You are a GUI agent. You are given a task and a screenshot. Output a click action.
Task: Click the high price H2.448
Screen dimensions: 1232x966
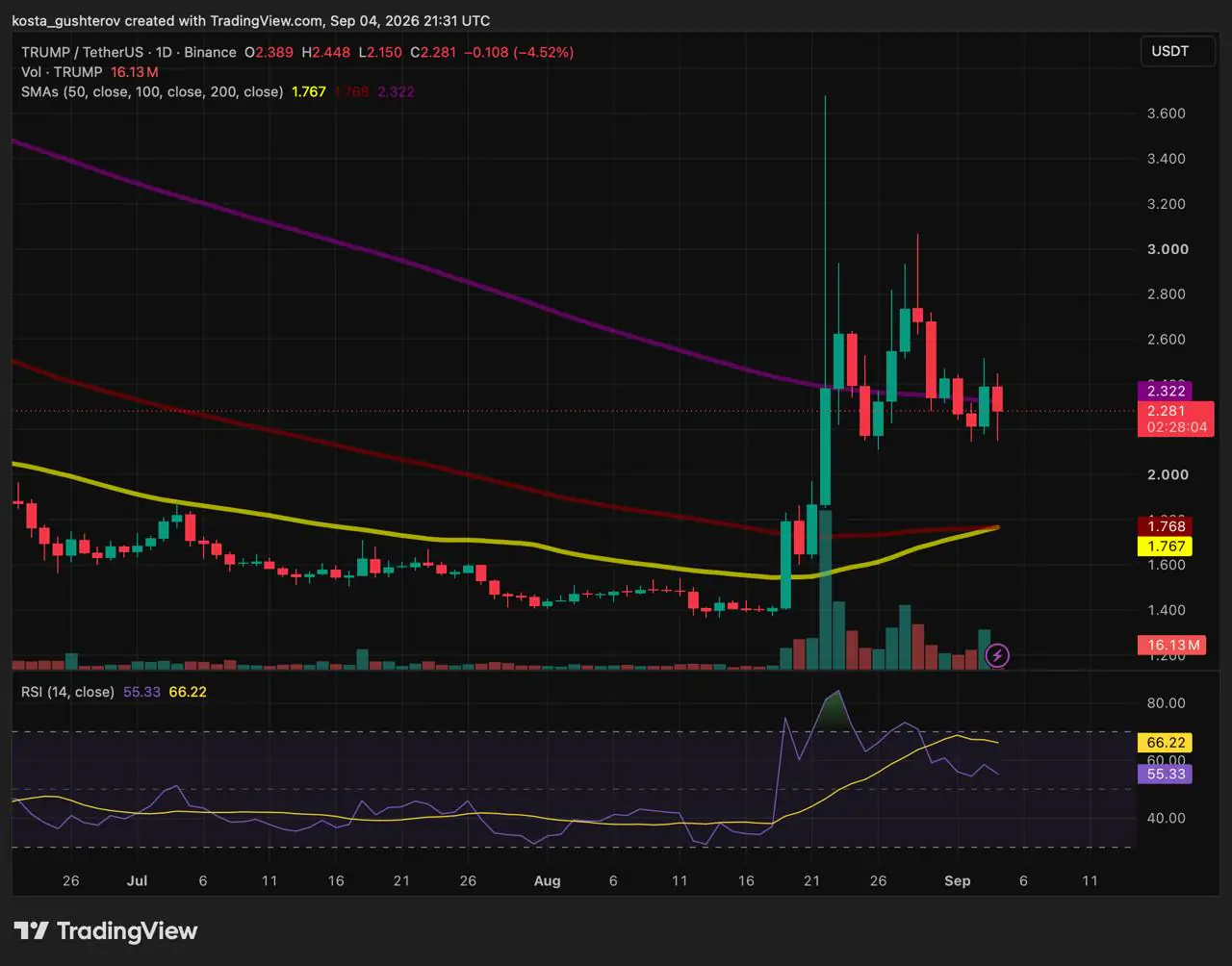(x=326, y=53)
